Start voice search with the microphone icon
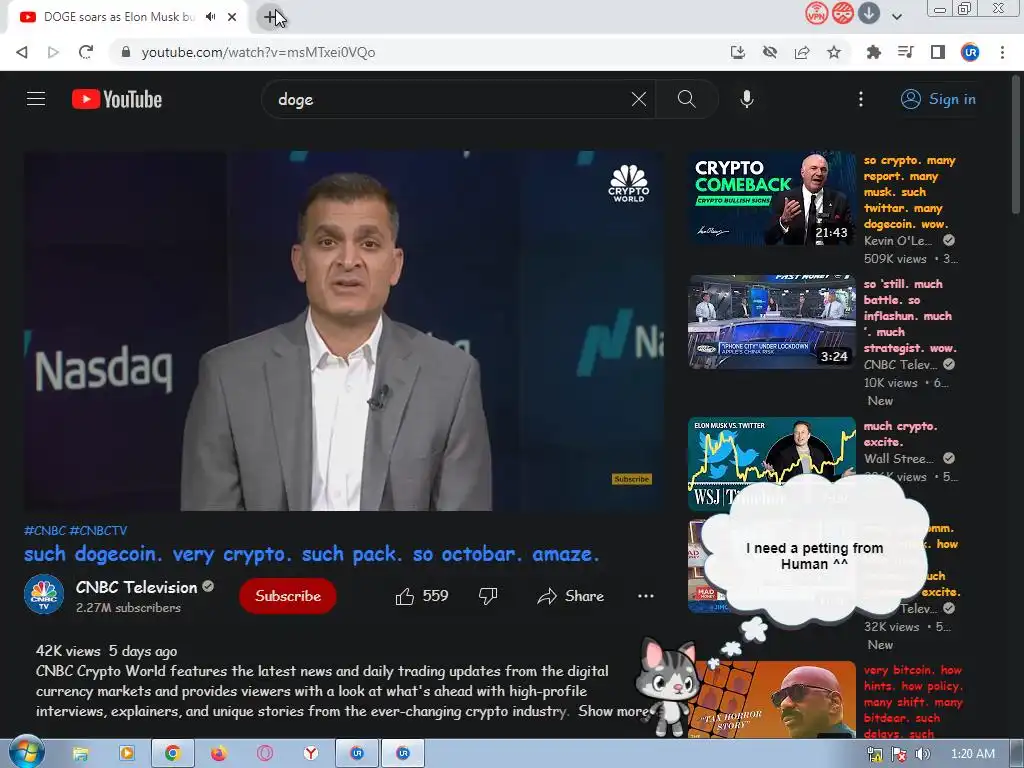 tap(747, 99)
